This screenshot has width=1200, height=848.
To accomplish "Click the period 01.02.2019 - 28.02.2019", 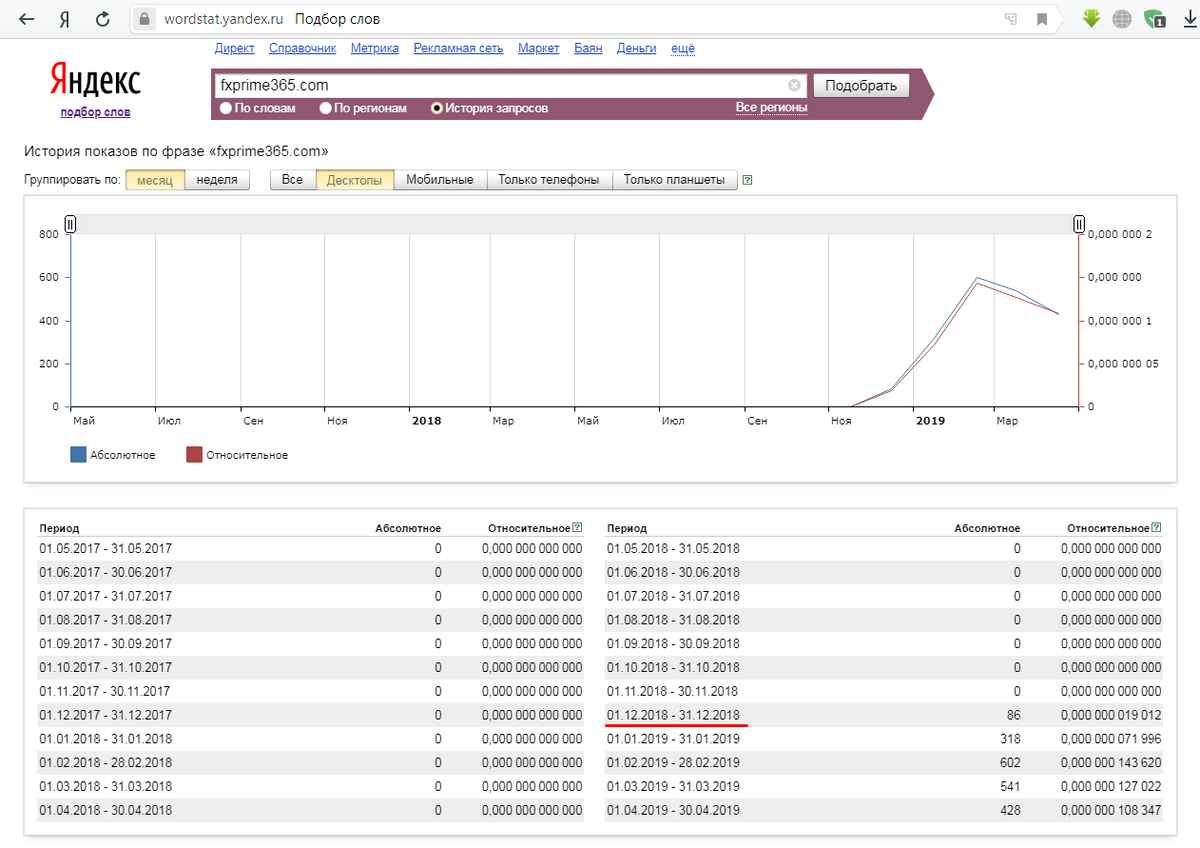I will pos(673,763).
